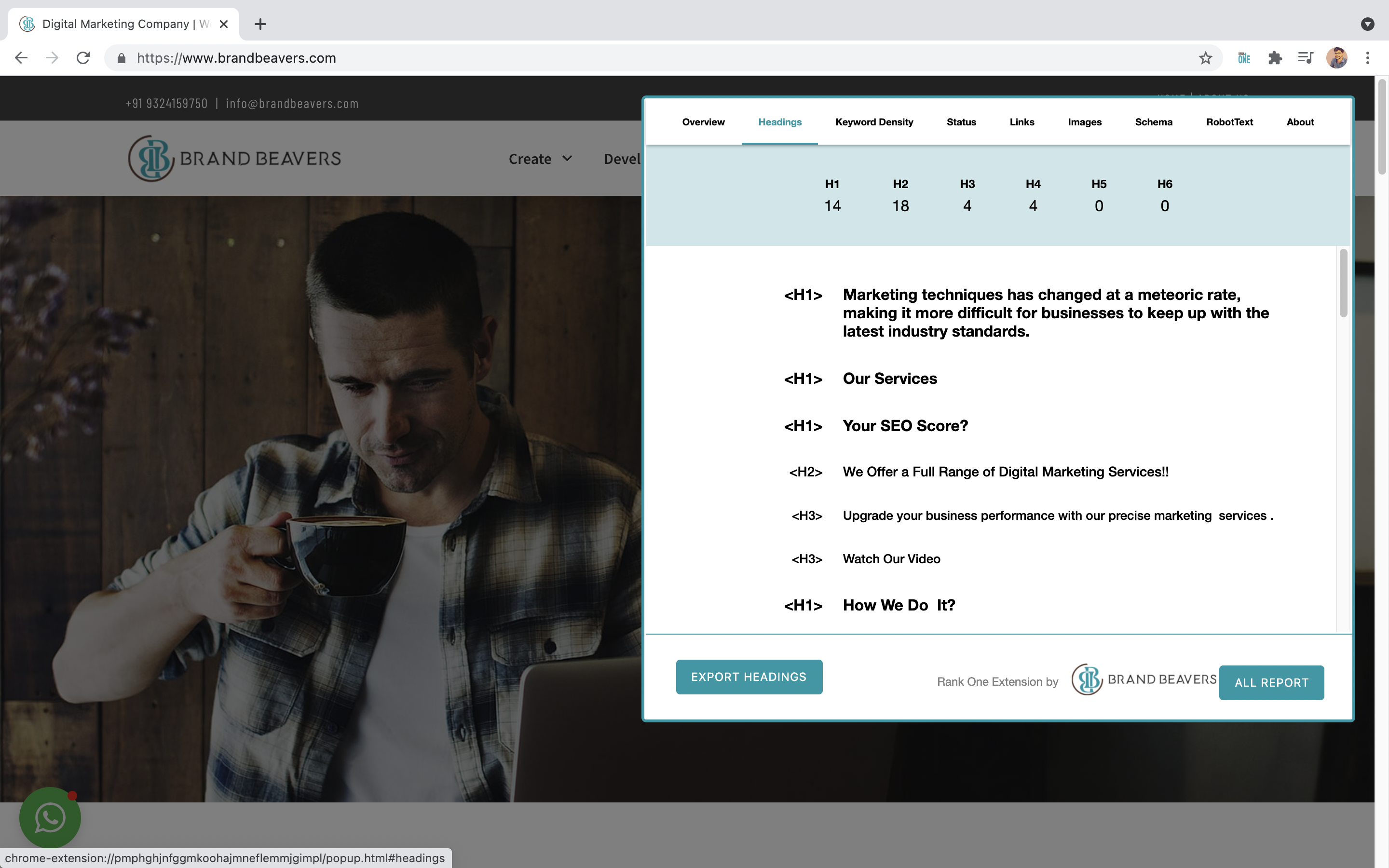Open the Chrome three-dot menu

(x=1368, y=57)
